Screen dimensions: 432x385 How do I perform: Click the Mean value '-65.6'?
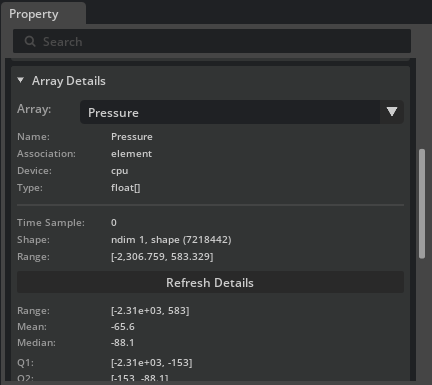click(x=123, y=327)
